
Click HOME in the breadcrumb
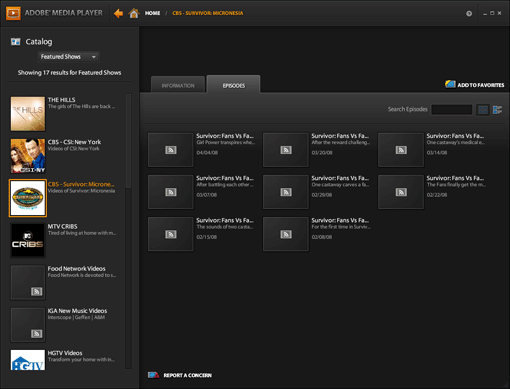pyautogui.click(x=152, y=13)
